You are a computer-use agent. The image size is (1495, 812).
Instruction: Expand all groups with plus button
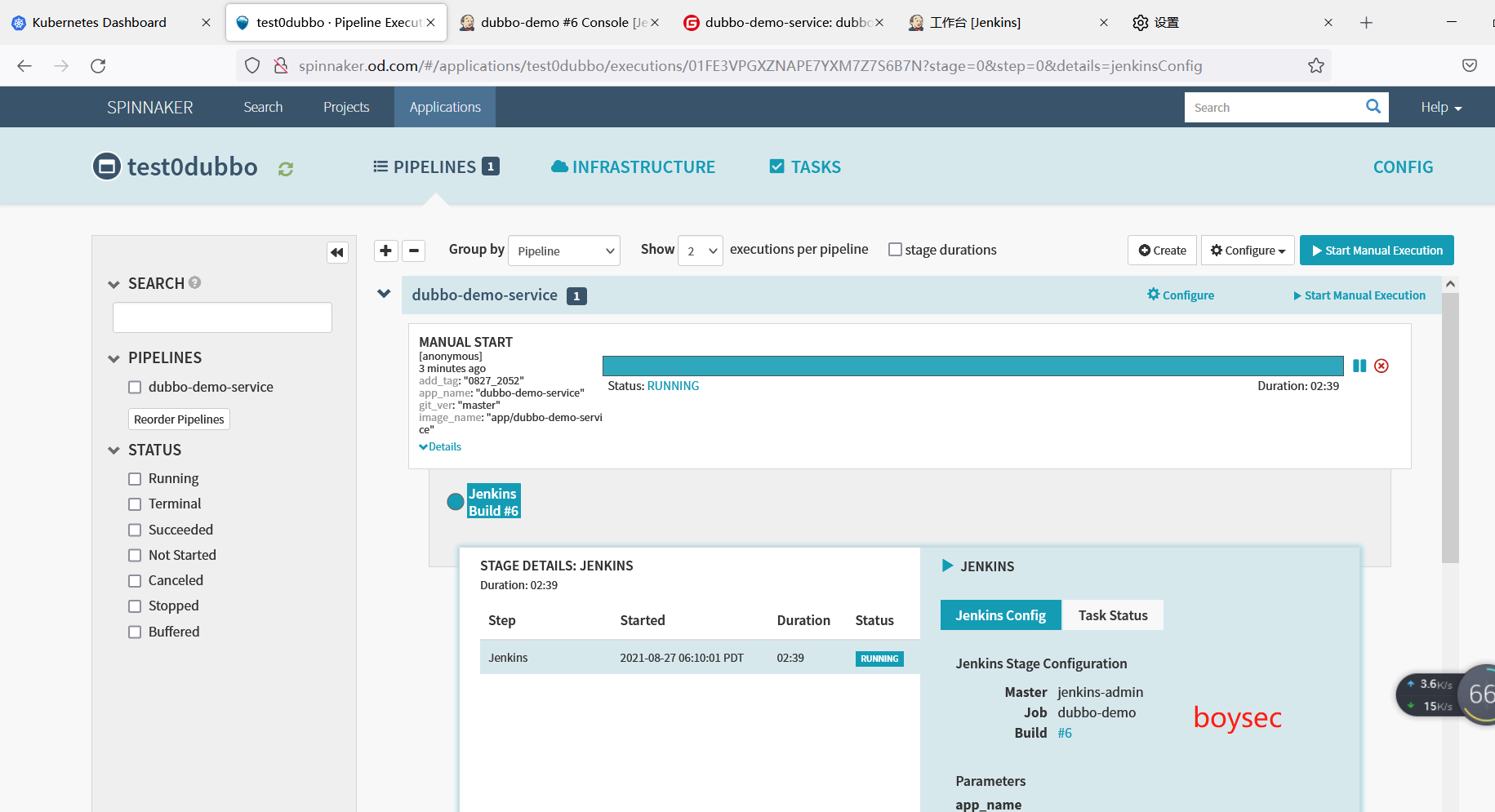point(386,251)
